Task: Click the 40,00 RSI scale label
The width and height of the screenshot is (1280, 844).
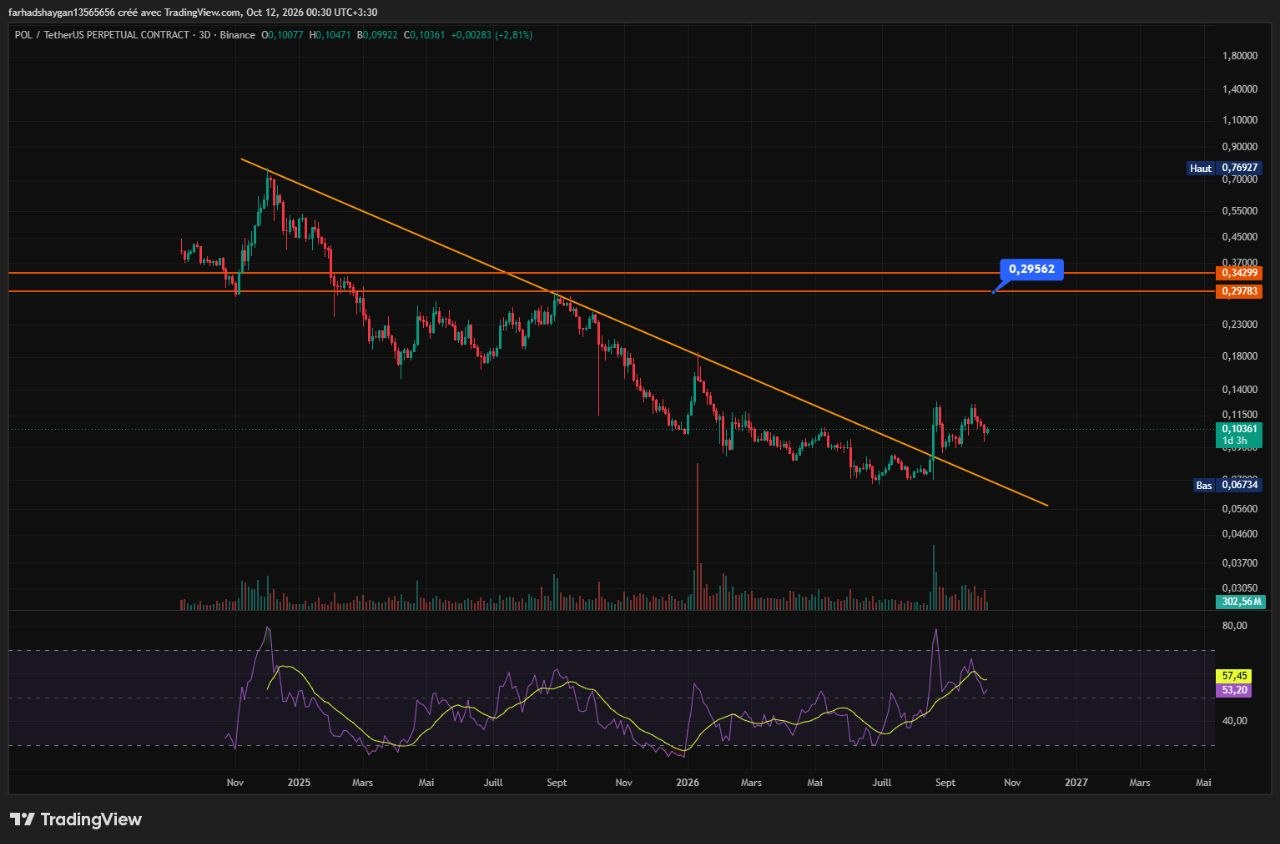Action: [1234, 721]
